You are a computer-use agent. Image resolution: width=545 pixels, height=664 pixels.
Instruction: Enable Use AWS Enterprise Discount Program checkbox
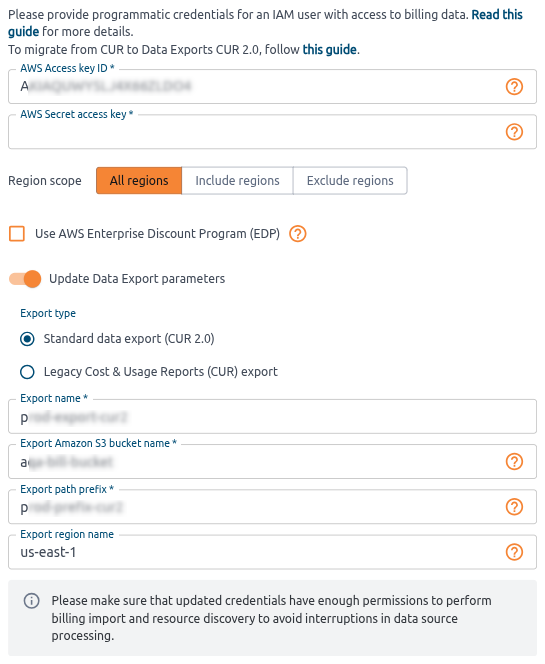[17, 234]
